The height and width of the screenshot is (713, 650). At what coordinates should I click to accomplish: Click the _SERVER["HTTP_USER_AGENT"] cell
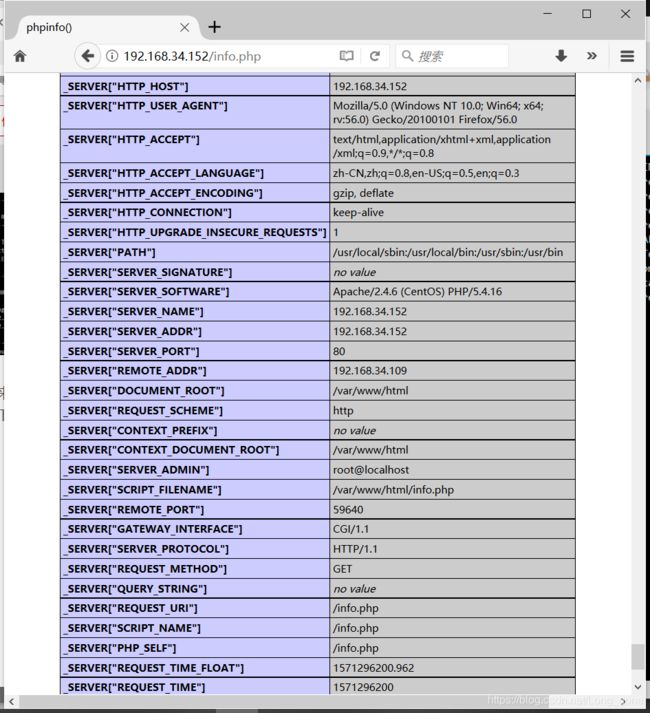(x=195, y=112)
